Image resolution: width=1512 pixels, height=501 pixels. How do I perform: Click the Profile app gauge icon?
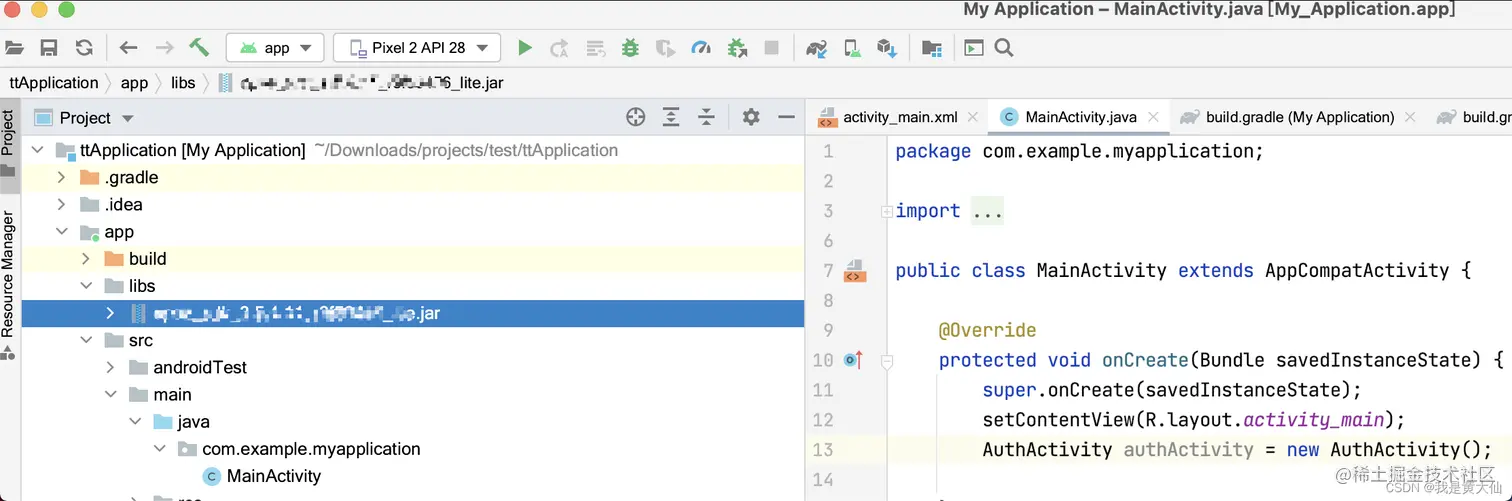701,48
